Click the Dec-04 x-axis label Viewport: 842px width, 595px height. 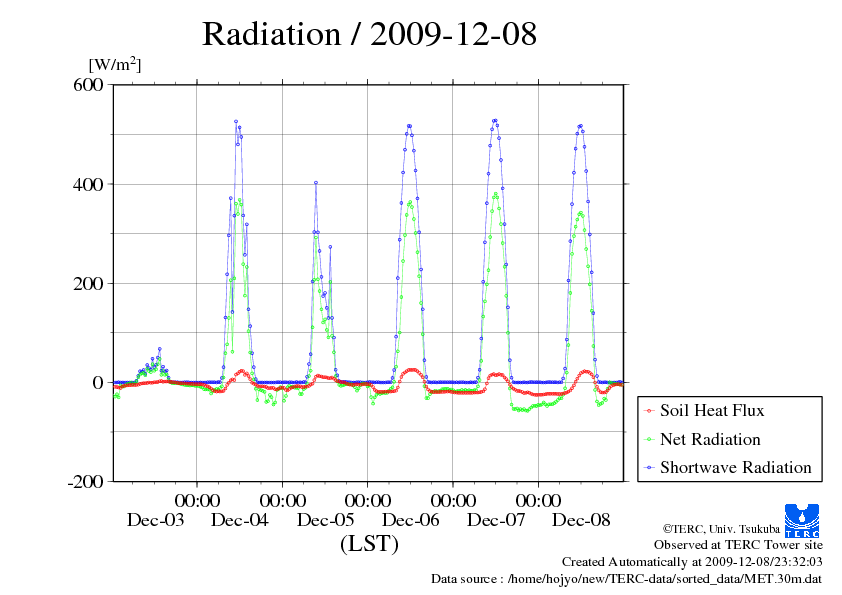[x=239, y=520]
